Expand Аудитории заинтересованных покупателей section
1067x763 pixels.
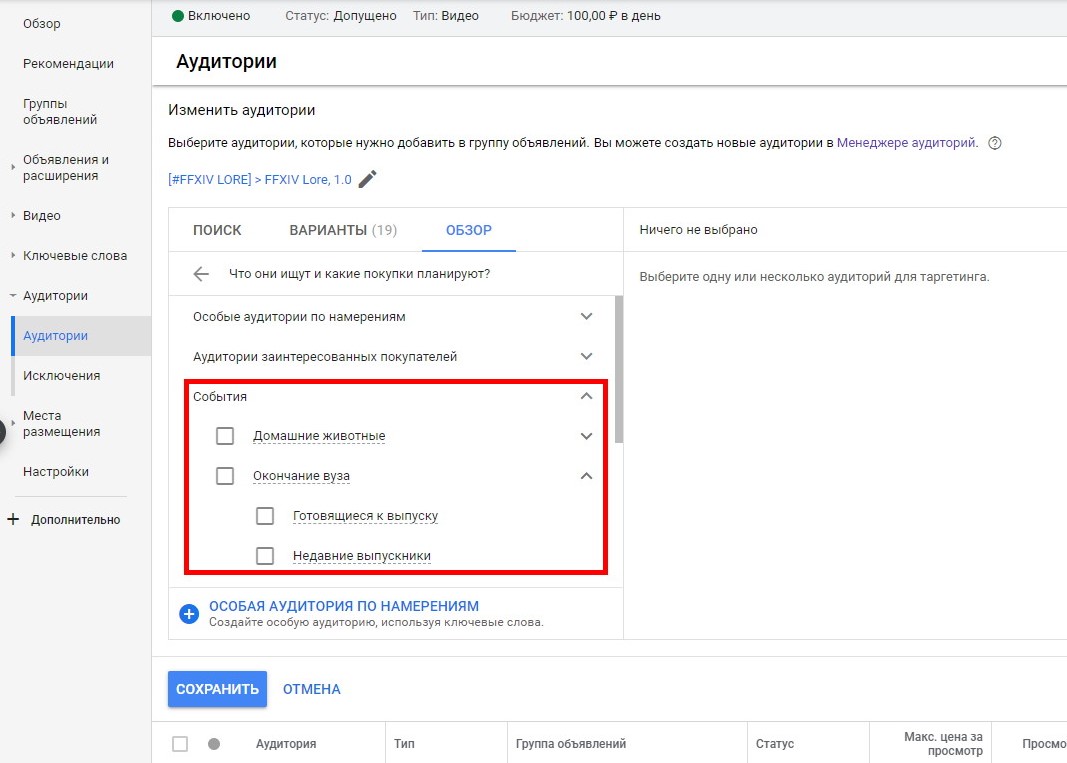pos(586,356)
